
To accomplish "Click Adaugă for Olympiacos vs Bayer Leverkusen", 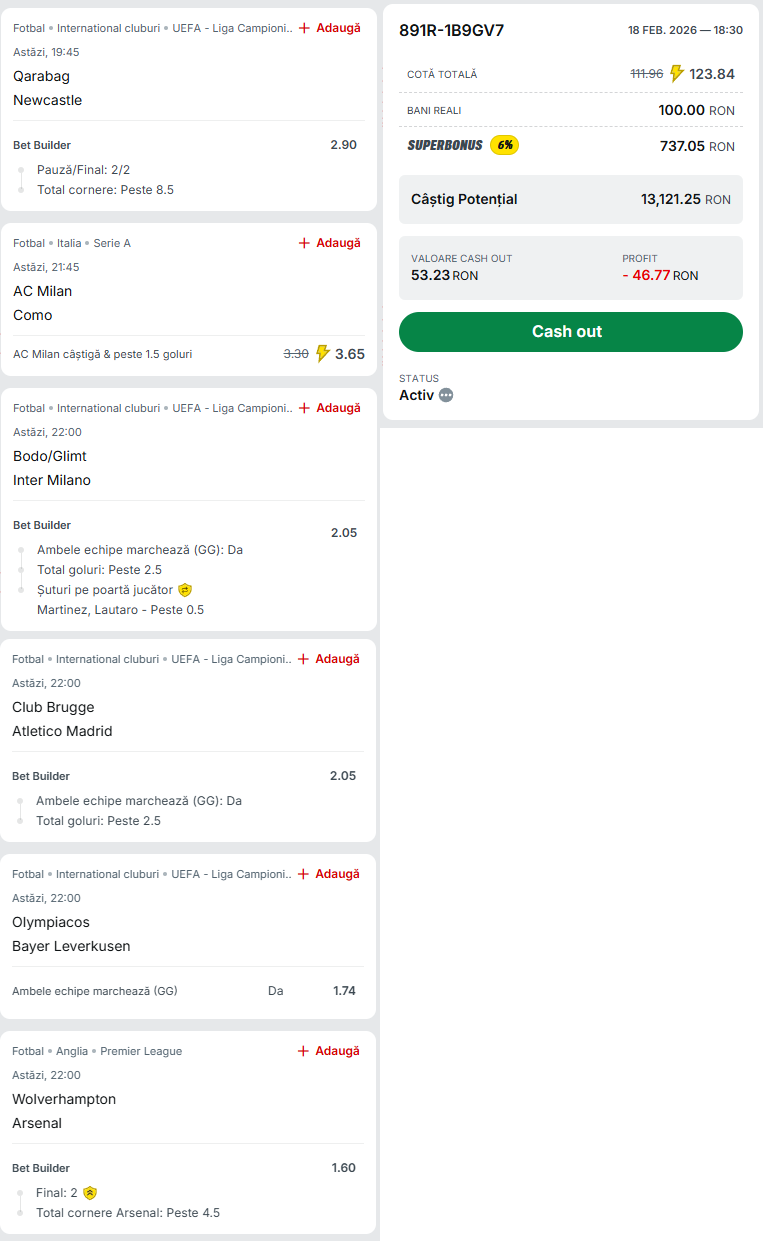I will point(328,874).
